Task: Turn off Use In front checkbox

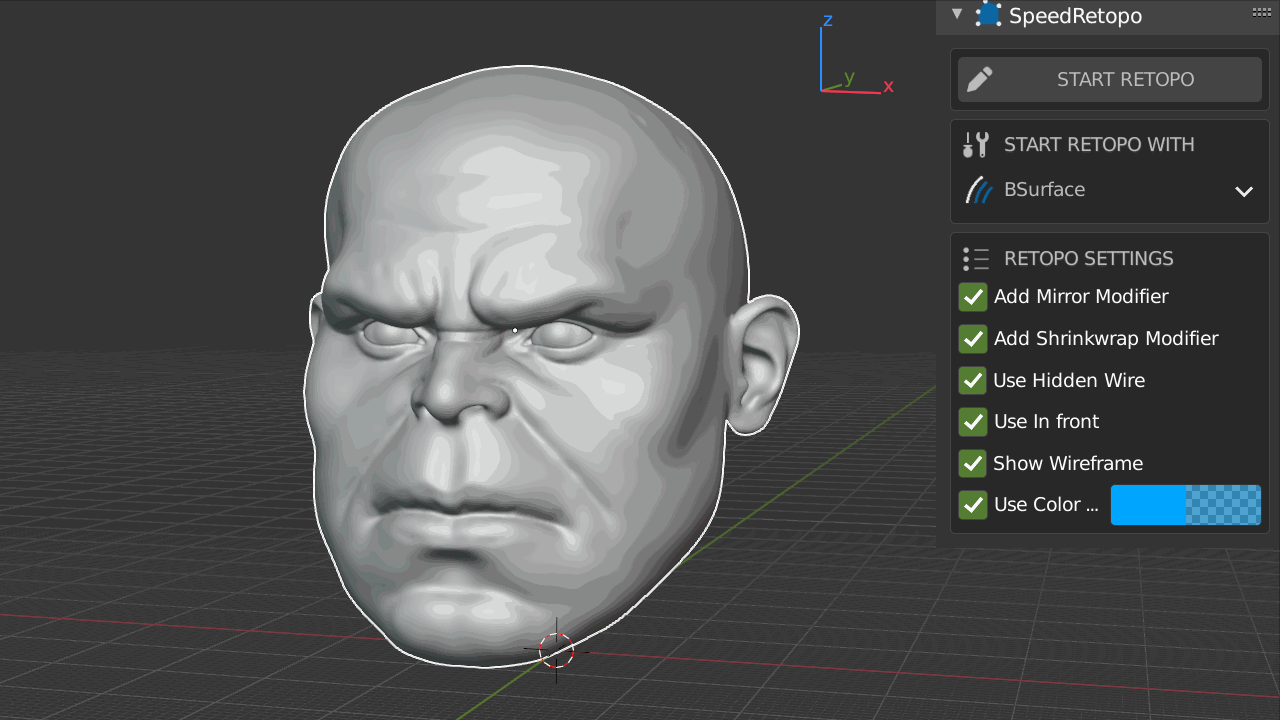Action: click(x=972, y=422)
